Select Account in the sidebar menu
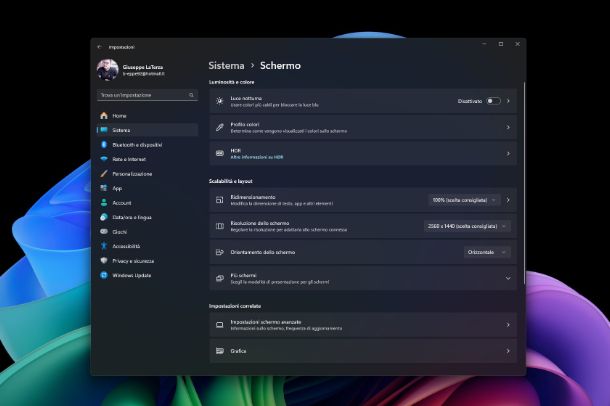Screen dimensions: 610x406 click(x=122, y=203)
